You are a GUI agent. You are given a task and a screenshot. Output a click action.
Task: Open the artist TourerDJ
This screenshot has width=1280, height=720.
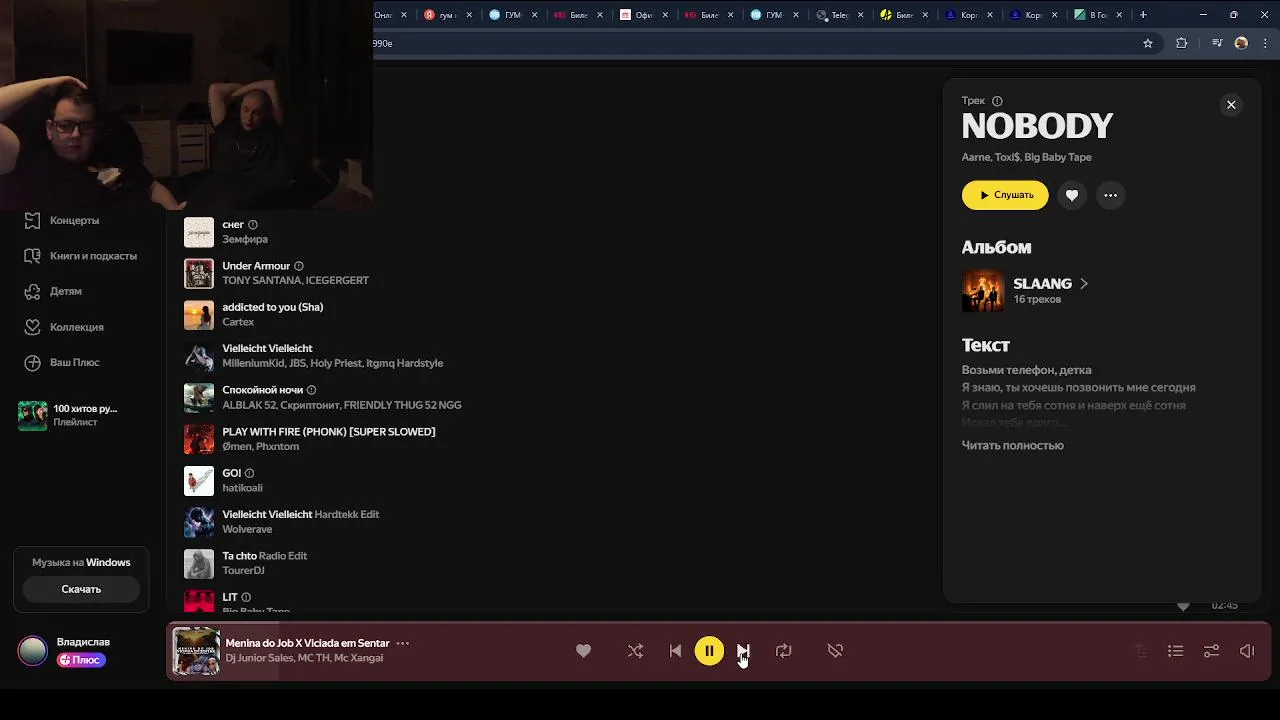(243, 570)
